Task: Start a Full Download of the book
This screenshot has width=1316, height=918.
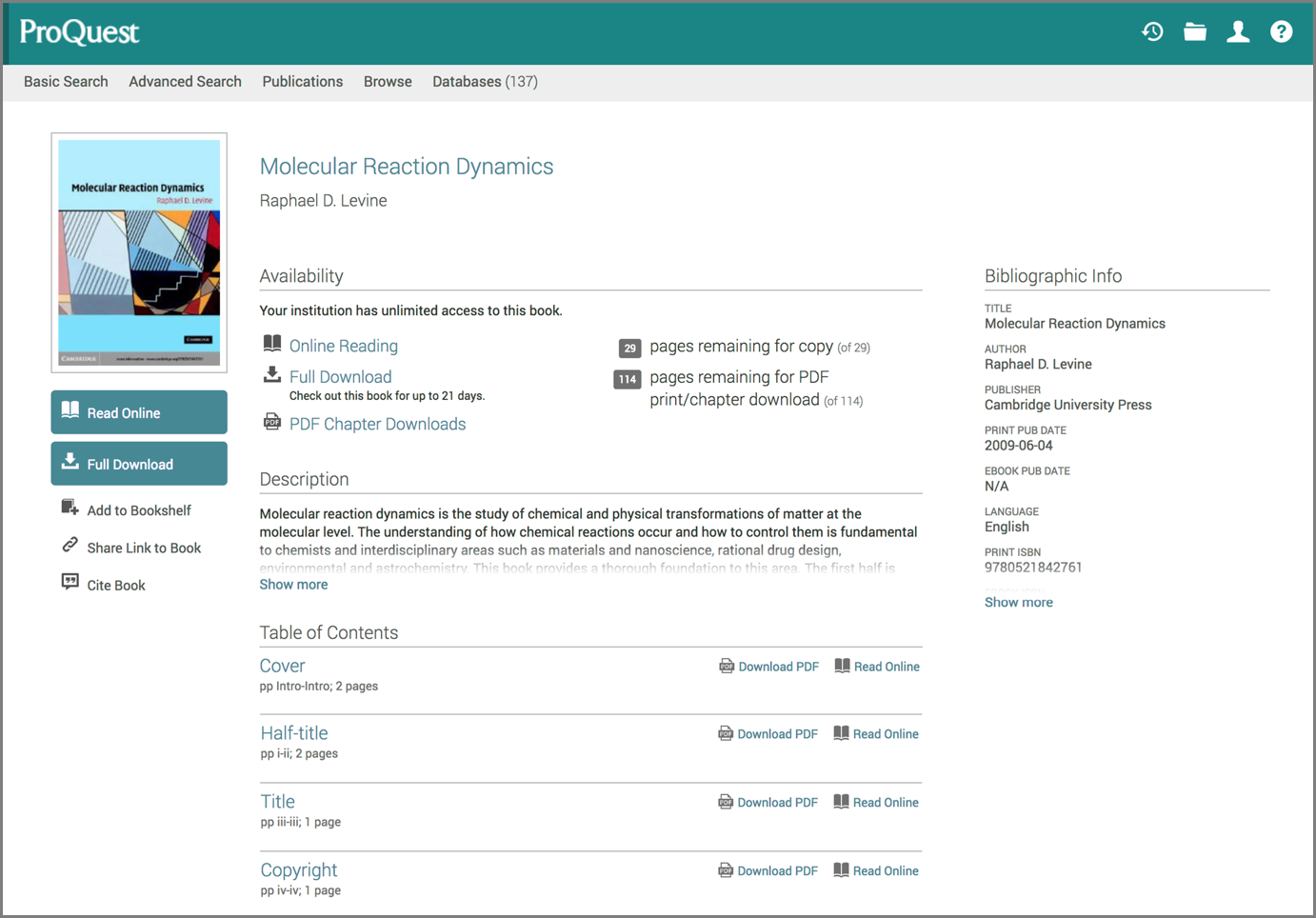Action: coord(138,463)
